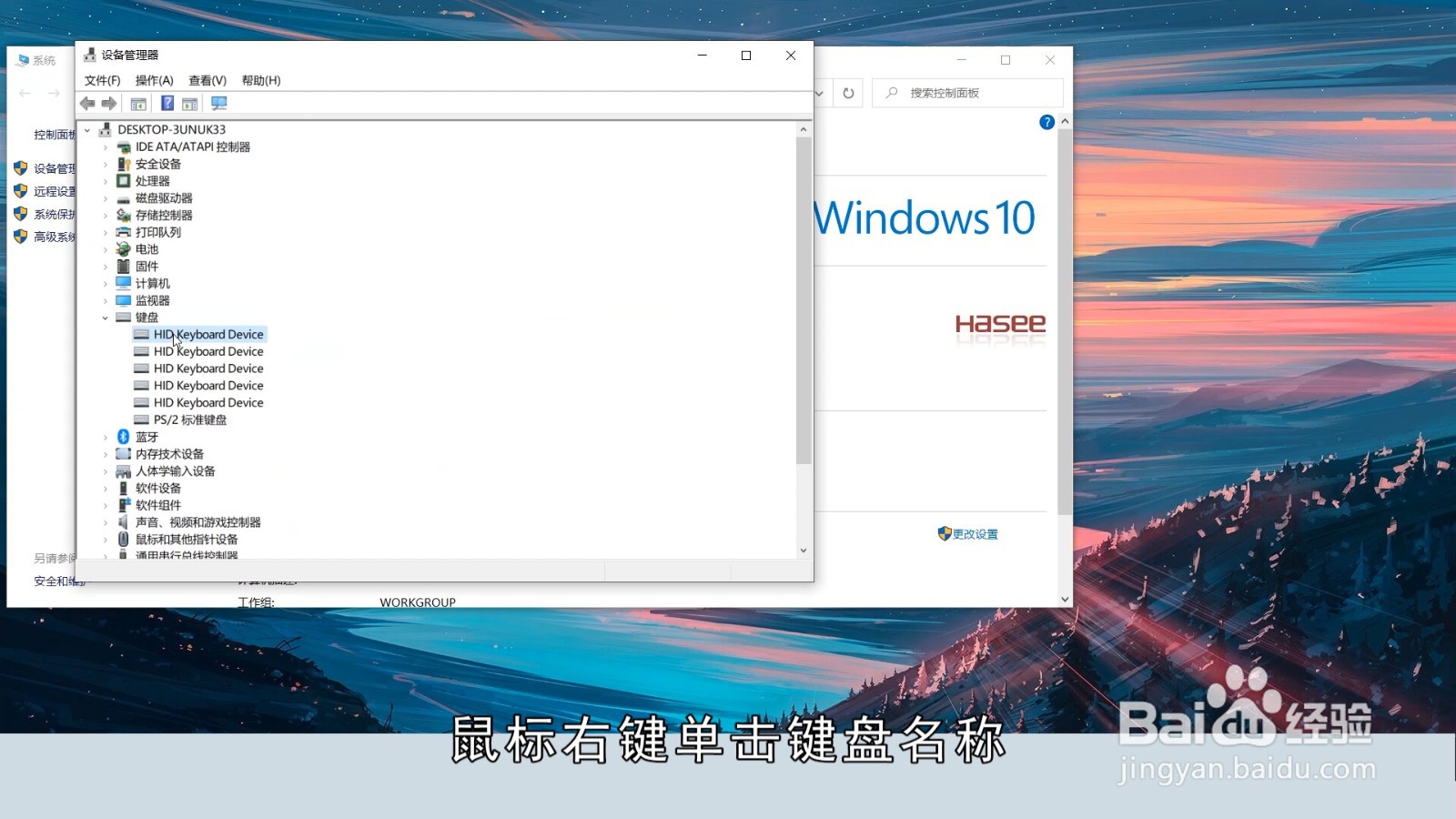1456x819 pixels.
Task: Expand the 蓝牙 Bluetooth category
Action: point(104,437)
